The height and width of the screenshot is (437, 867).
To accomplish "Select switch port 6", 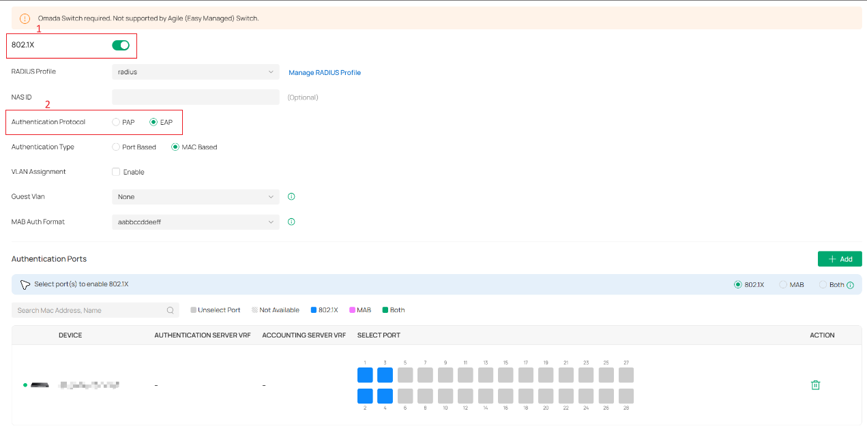I will 405,396.
